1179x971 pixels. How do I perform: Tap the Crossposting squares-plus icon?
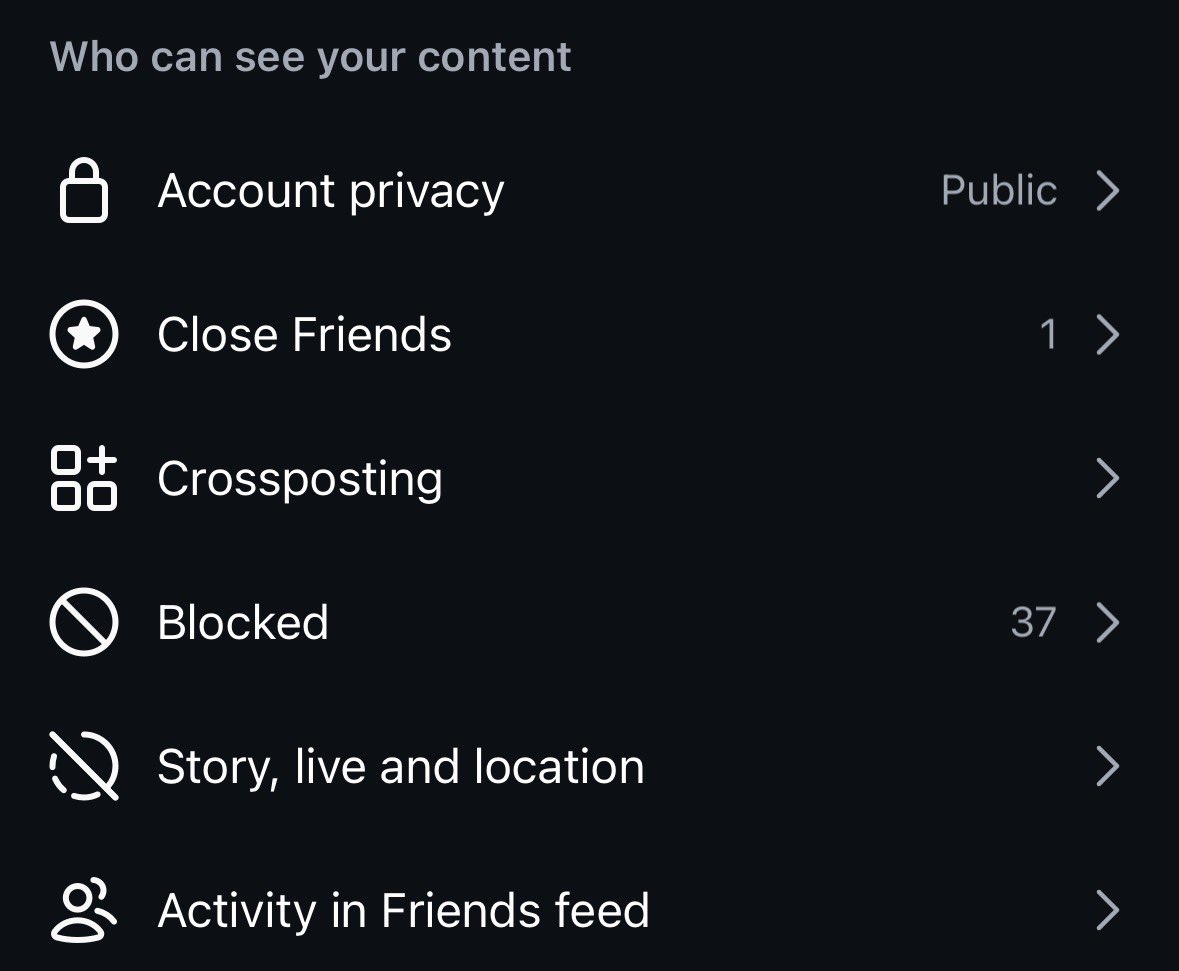click(x=83, y=478)
